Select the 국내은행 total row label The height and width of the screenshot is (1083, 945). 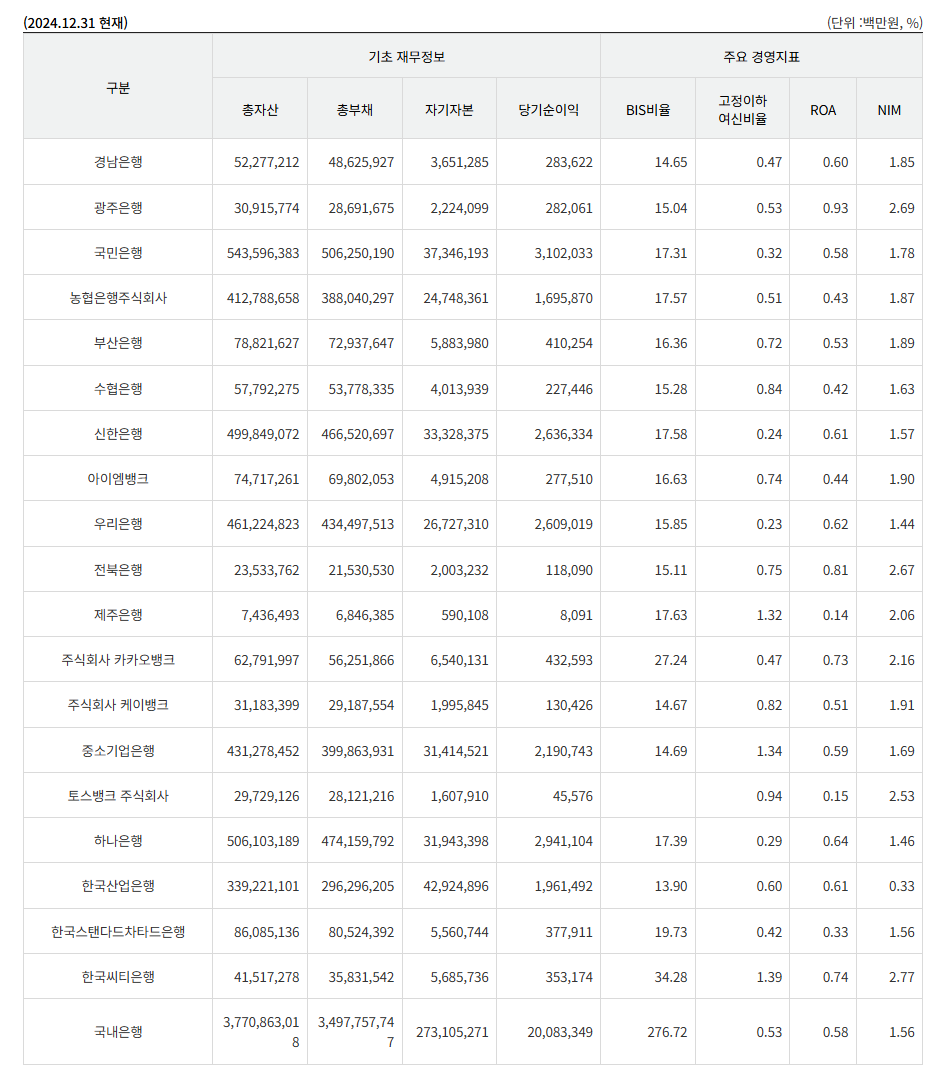coord(118,1032)
